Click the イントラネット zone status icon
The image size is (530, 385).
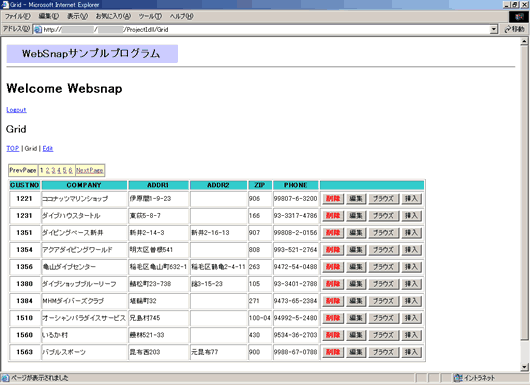tap(458, 378)
